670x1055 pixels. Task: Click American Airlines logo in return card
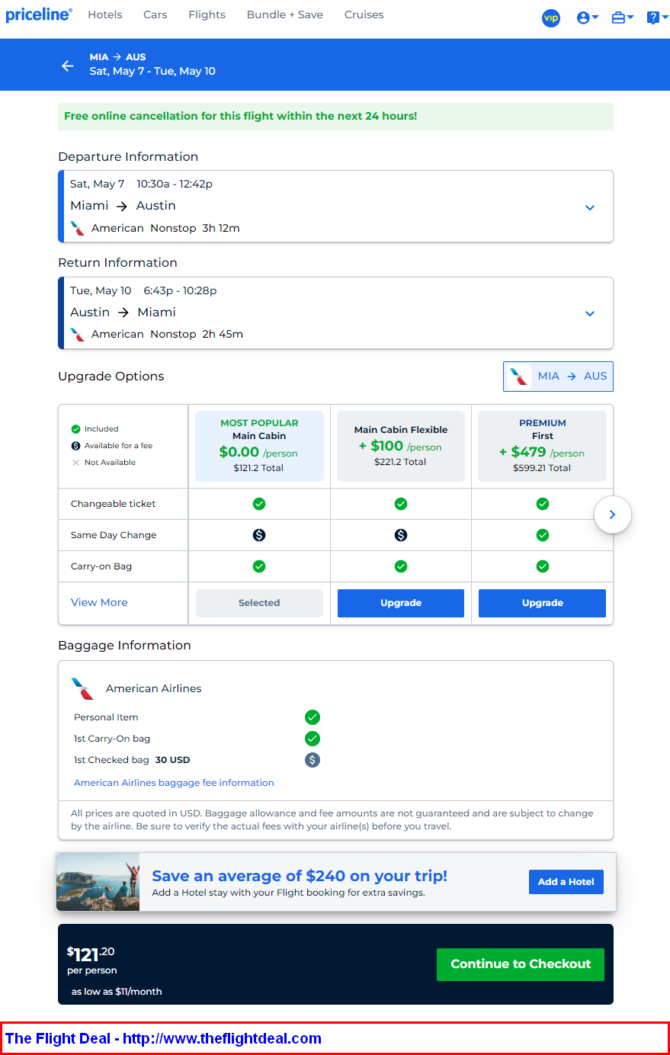tap(78, 334)
